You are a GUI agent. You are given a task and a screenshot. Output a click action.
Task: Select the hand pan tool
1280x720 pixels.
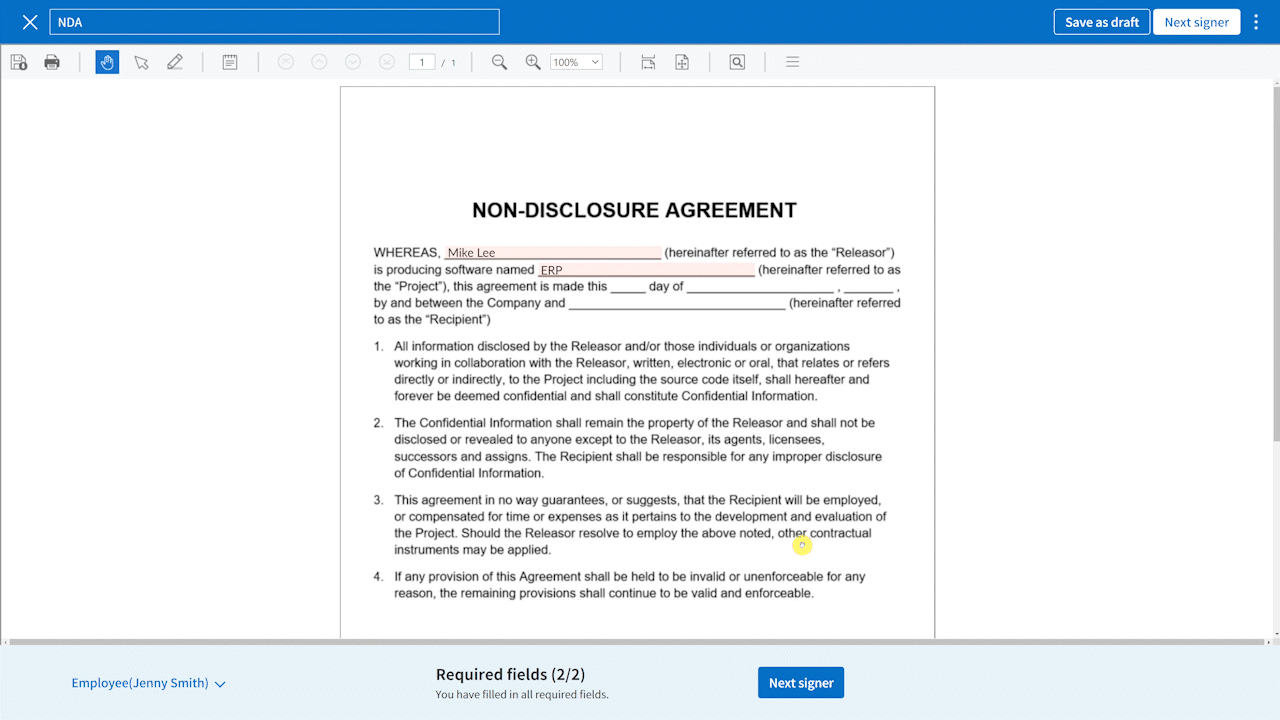pos(107,62)
